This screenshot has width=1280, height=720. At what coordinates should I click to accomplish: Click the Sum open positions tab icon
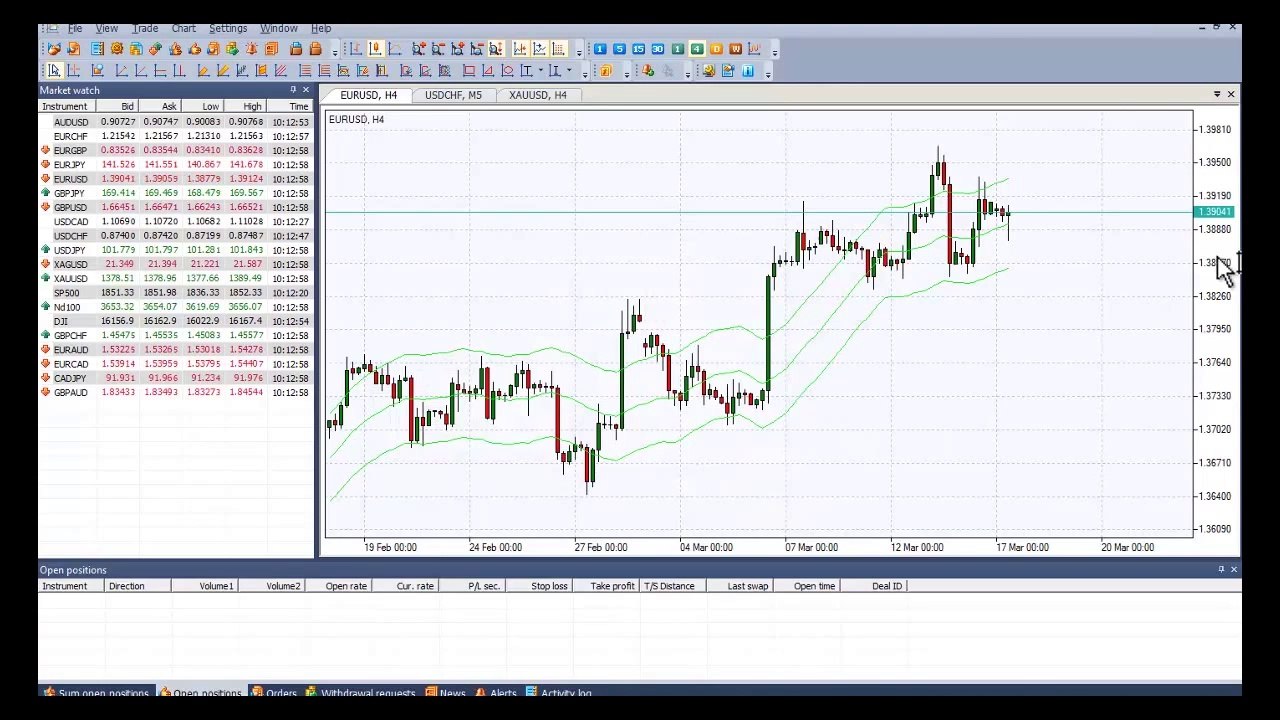(49, 692)
